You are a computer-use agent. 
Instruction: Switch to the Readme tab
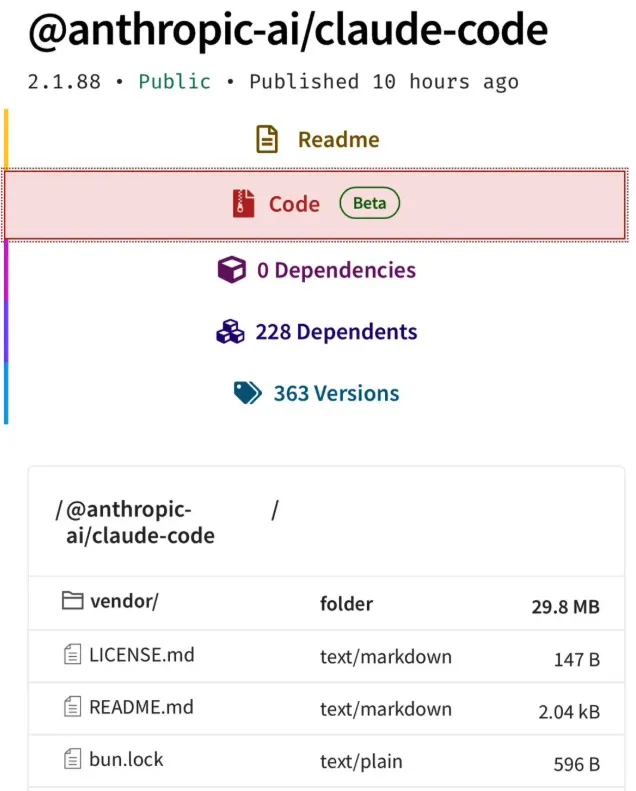(x=338, y=140)
